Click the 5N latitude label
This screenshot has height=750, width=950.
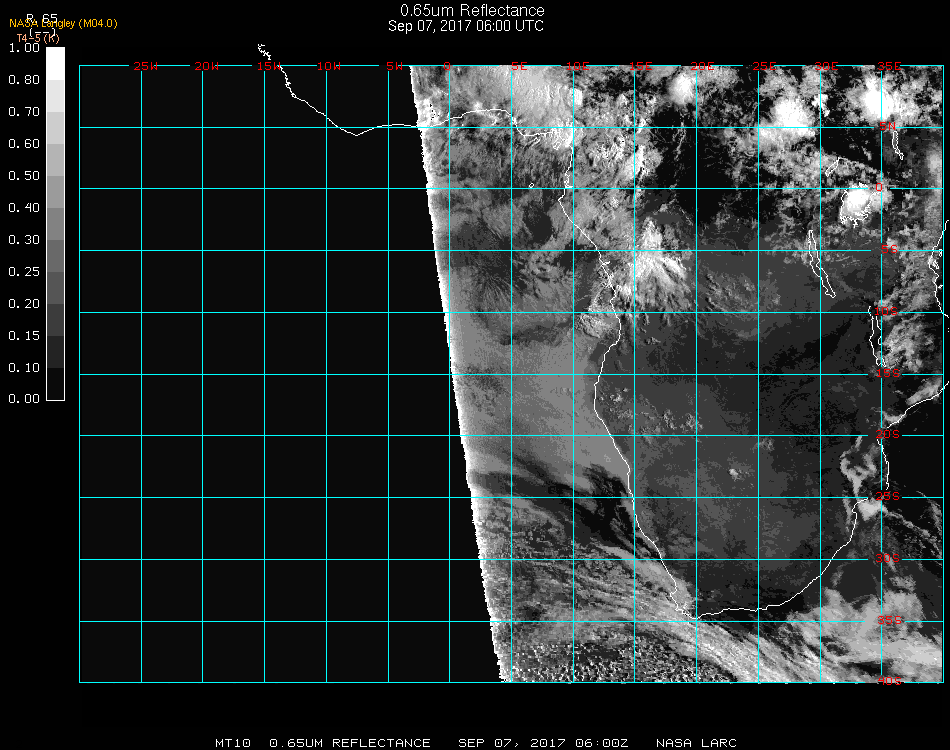(x=887, y=126)
